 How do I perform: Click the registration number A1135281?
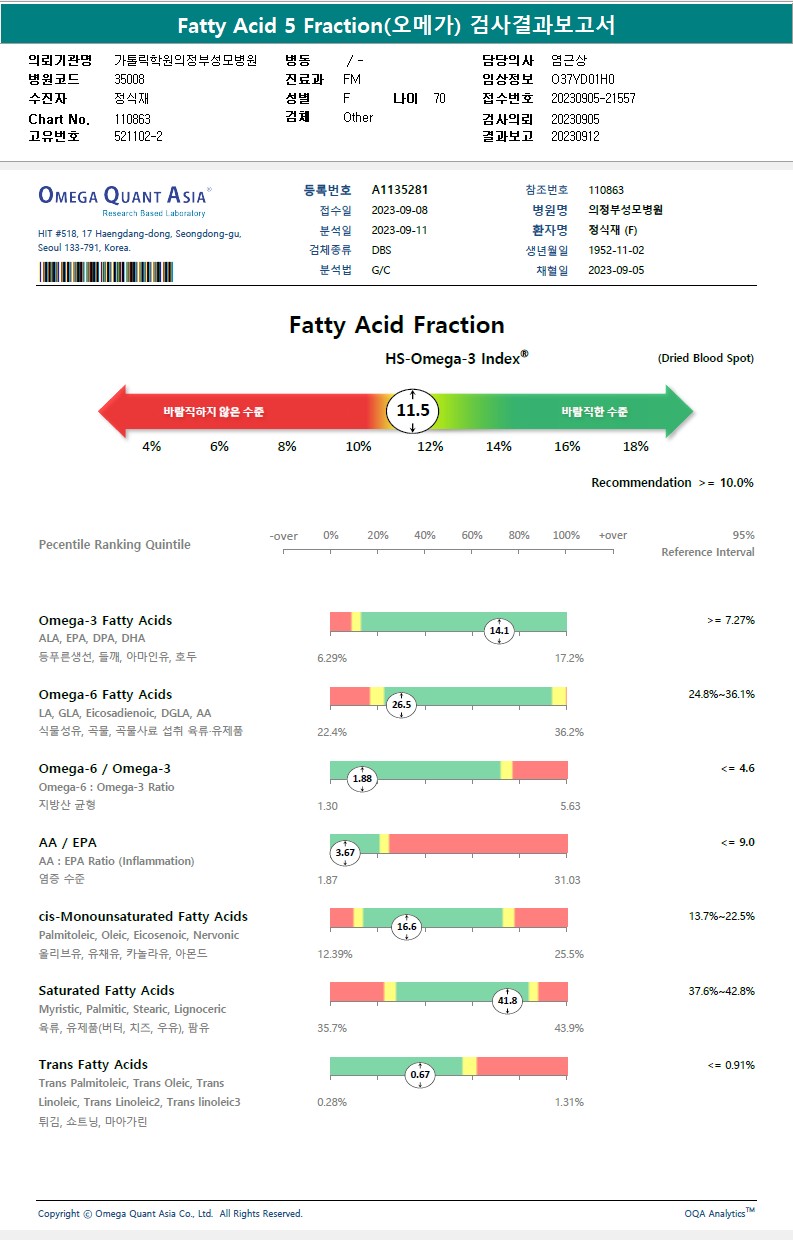[399, 189]
